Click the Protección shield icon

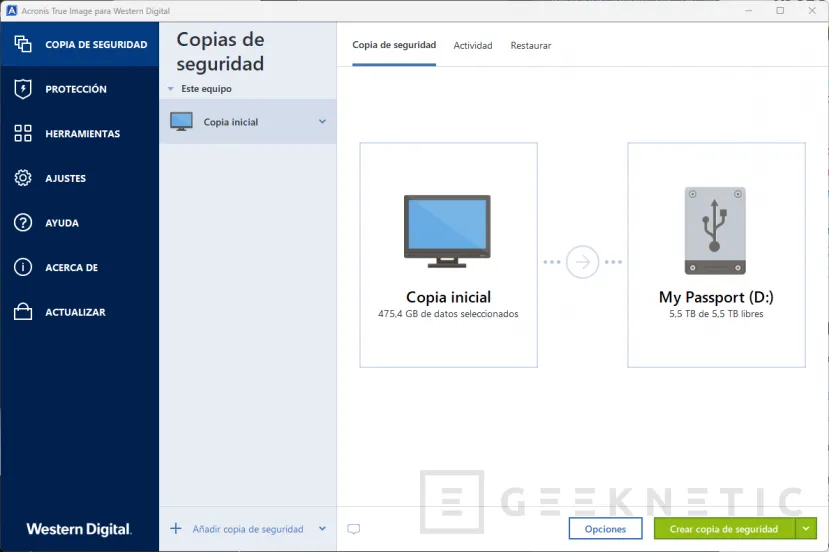(x=23, y=89)
